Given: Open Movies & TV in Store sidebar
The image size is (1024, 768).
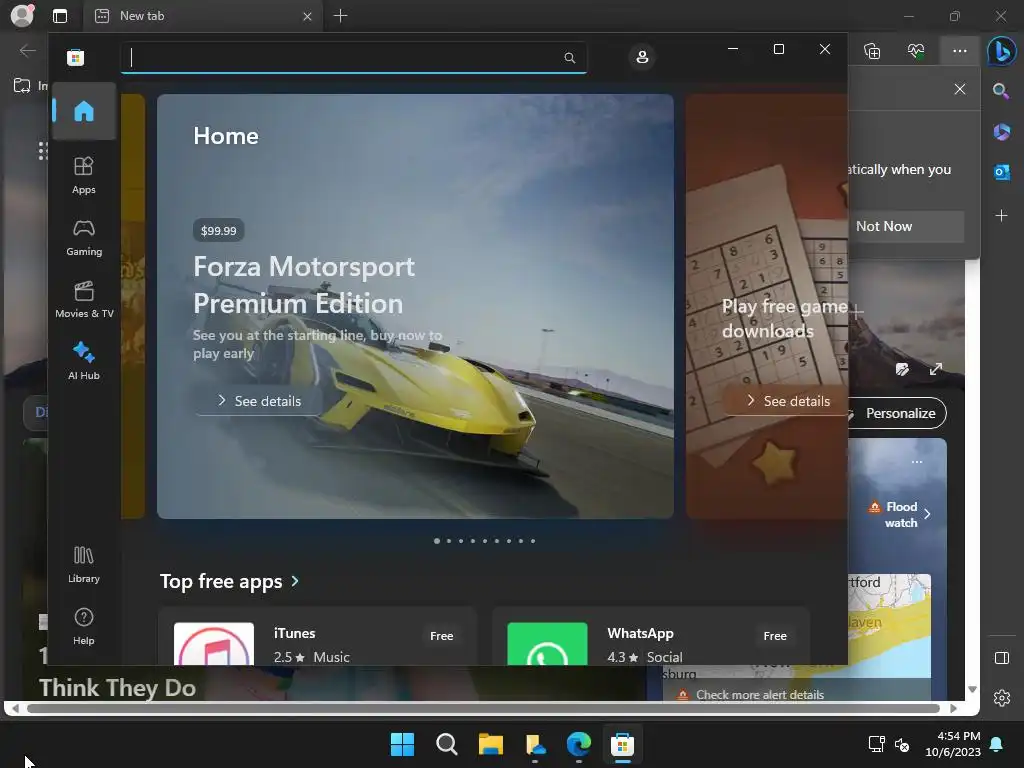Looking at the screenshot, I should pos(84,300).
